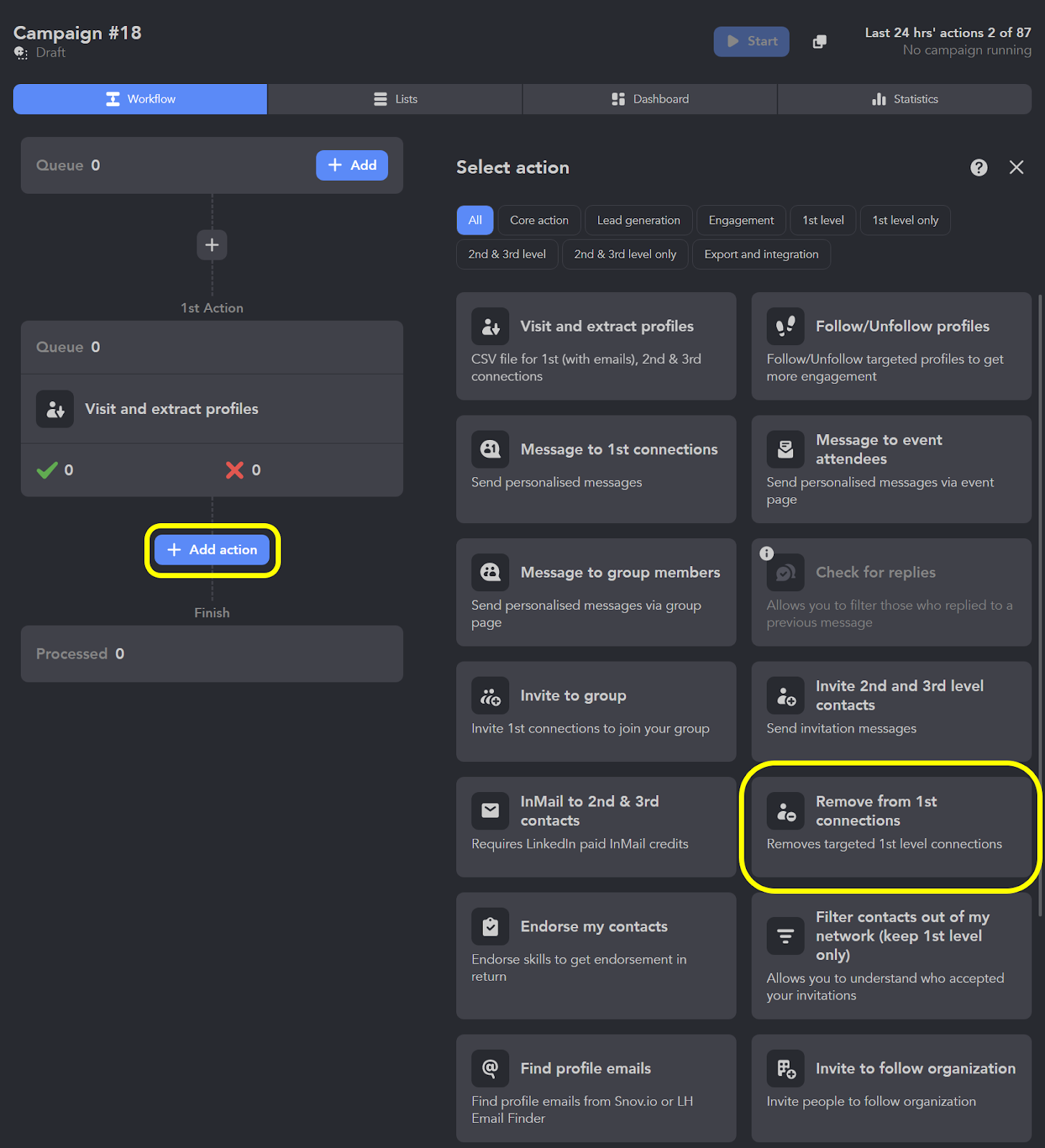Click the Add action button

click(x=212, y=550)
